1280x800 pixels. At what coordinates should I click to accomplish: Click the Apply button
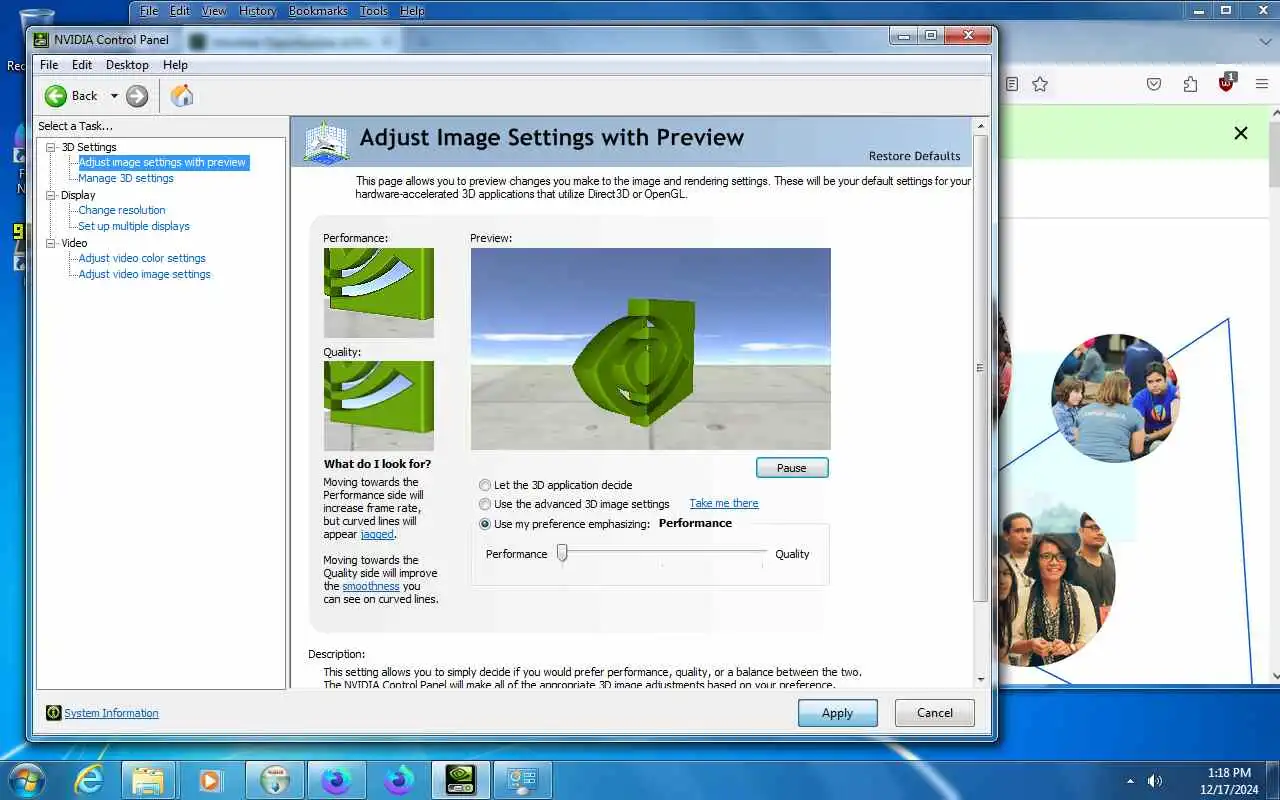pos(838,713)
